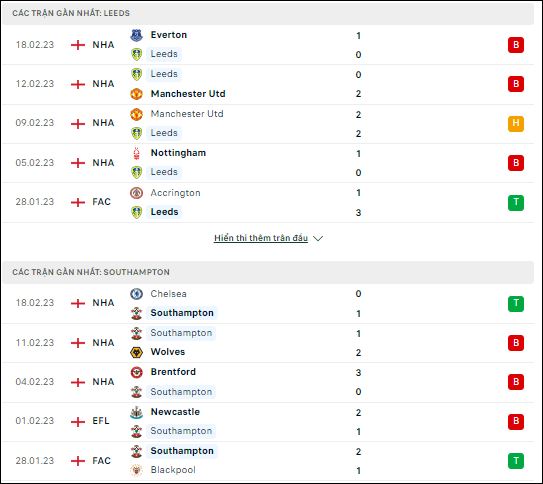Open the Hiển thị thêm trận đấu link
543x484 pixels.
tap(261, 238)
